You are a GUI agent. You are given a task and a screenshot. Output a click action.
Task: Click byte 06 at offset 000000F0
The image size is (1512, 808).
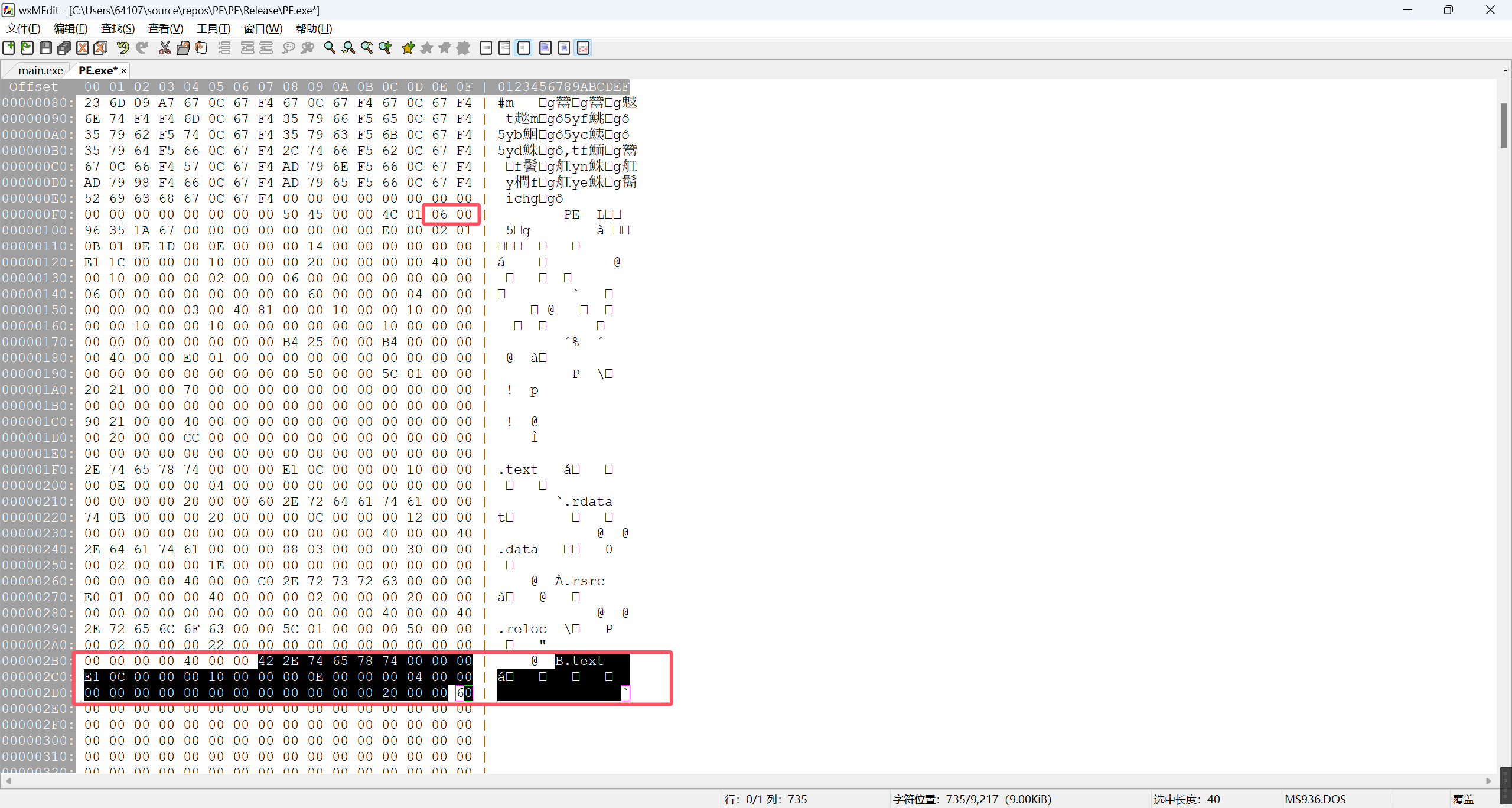(x=439, y=214)
